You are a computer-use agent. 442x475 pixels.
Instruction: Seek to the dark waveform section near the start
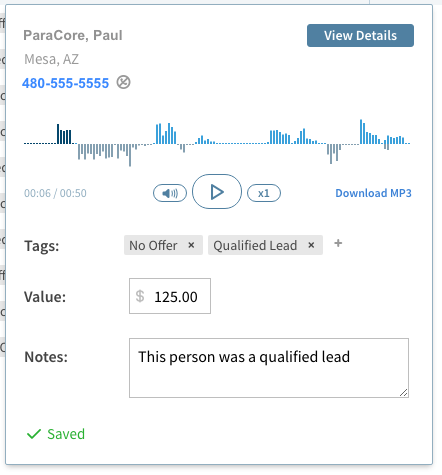64,134
